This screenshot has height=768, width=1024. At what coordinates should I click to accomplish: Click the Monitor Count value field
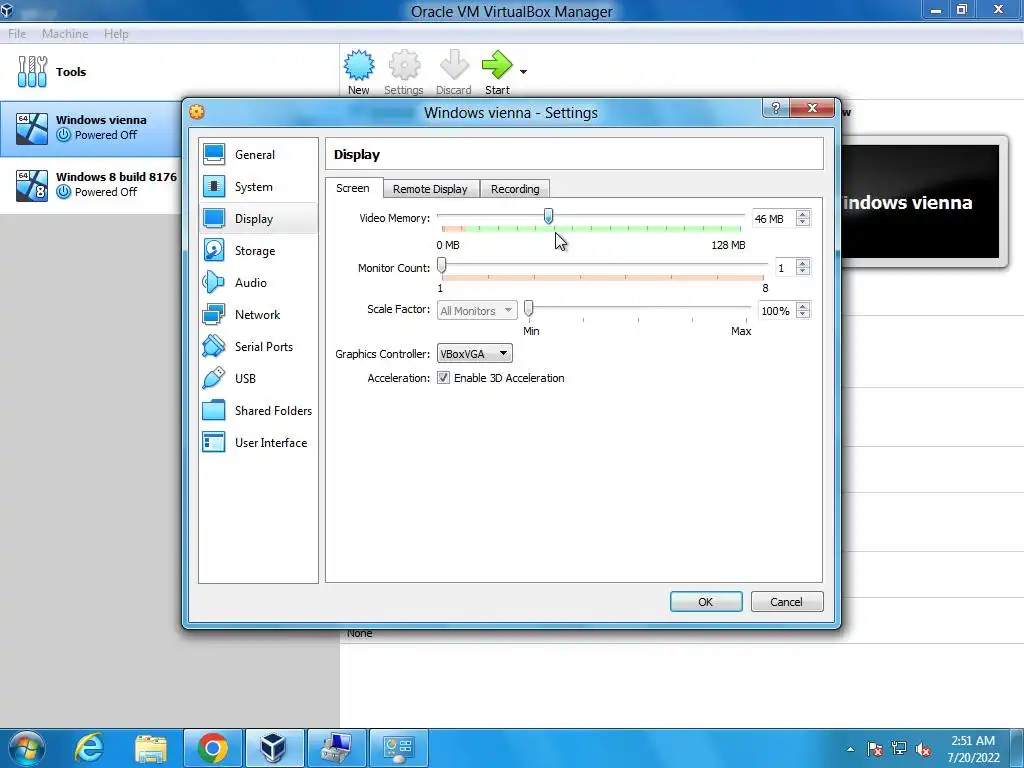point(784,268)
